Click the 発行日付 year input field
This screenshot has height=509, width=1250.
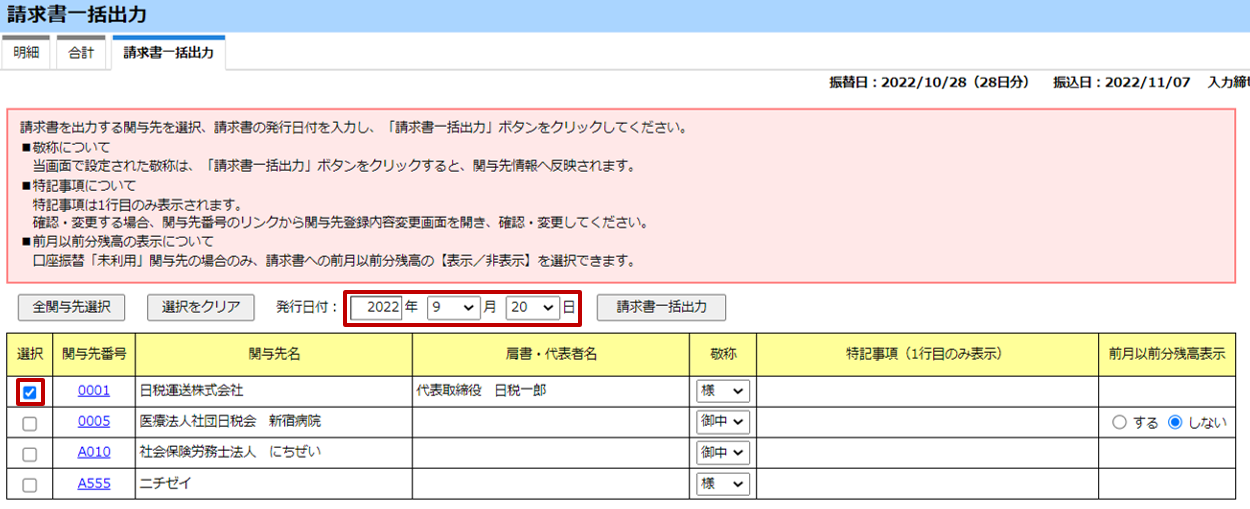(x=376, y=308)
